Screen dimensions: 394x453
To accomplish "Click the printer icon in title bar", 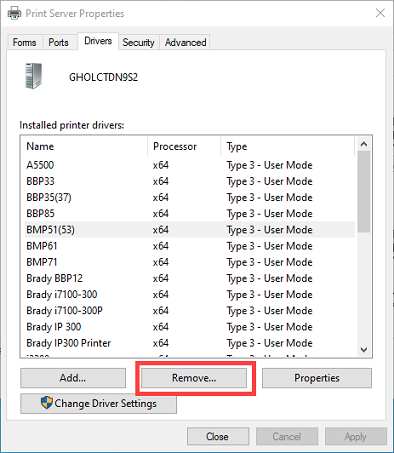I will 14,13.
